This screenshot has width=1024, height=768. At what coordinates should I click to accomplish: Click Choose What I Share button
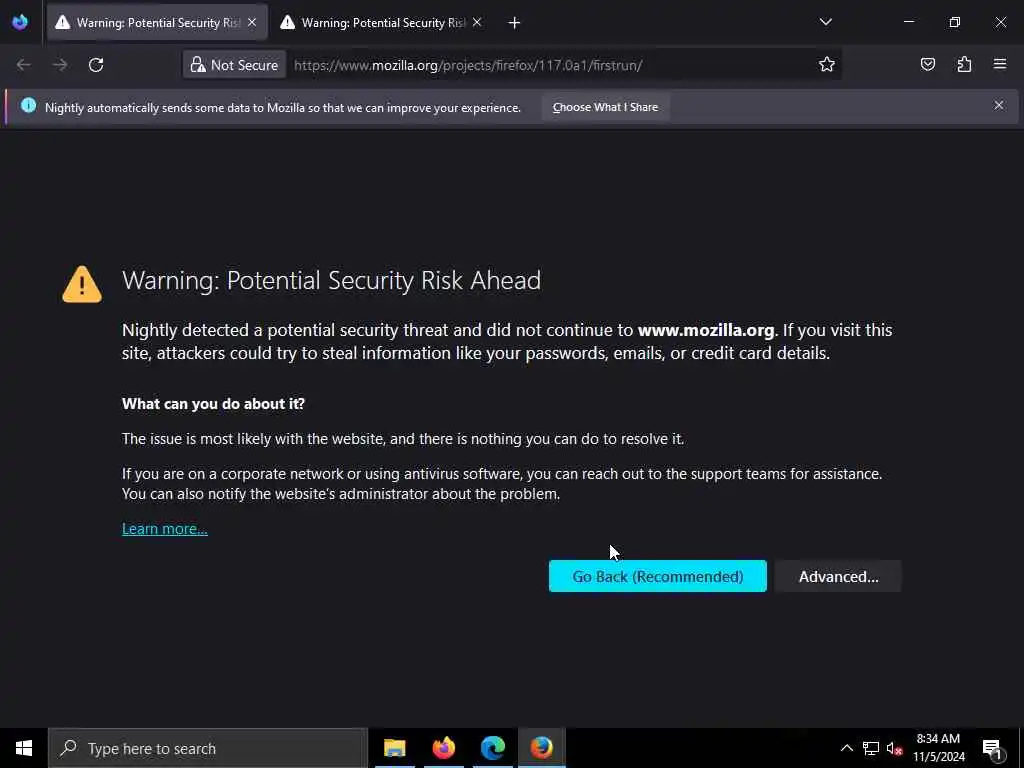[605, 107]
